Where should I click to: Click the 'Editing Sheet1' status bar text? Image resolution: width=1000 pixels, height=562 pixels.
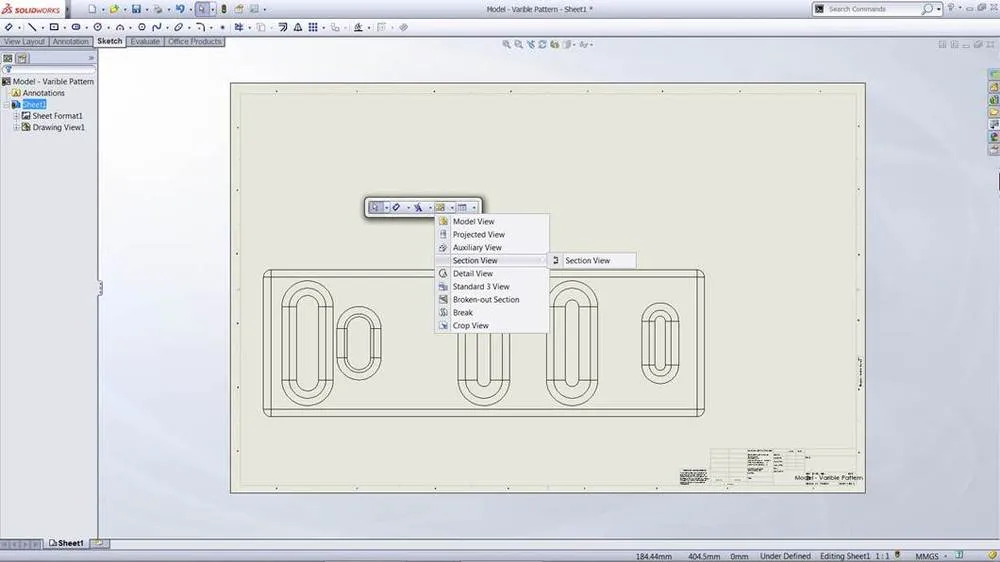[845, 556]
